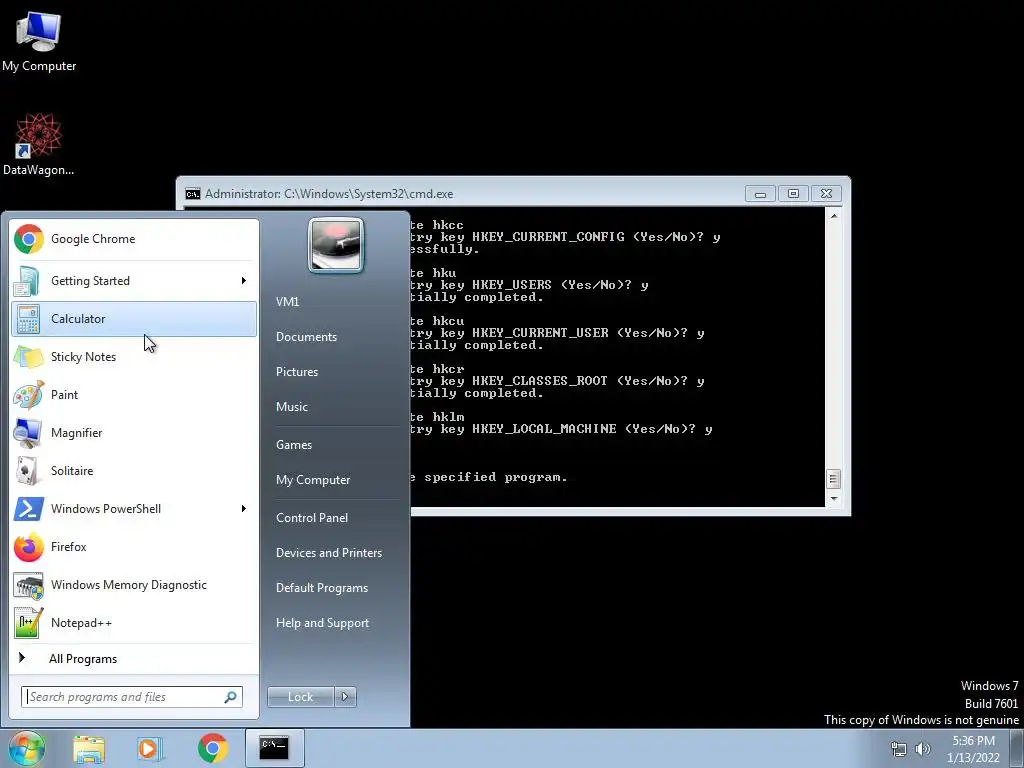Open Windows Explorer from the taskbar
This screenshot has width=1024, height=768.
pyautogui.click(x=89, y=748)
